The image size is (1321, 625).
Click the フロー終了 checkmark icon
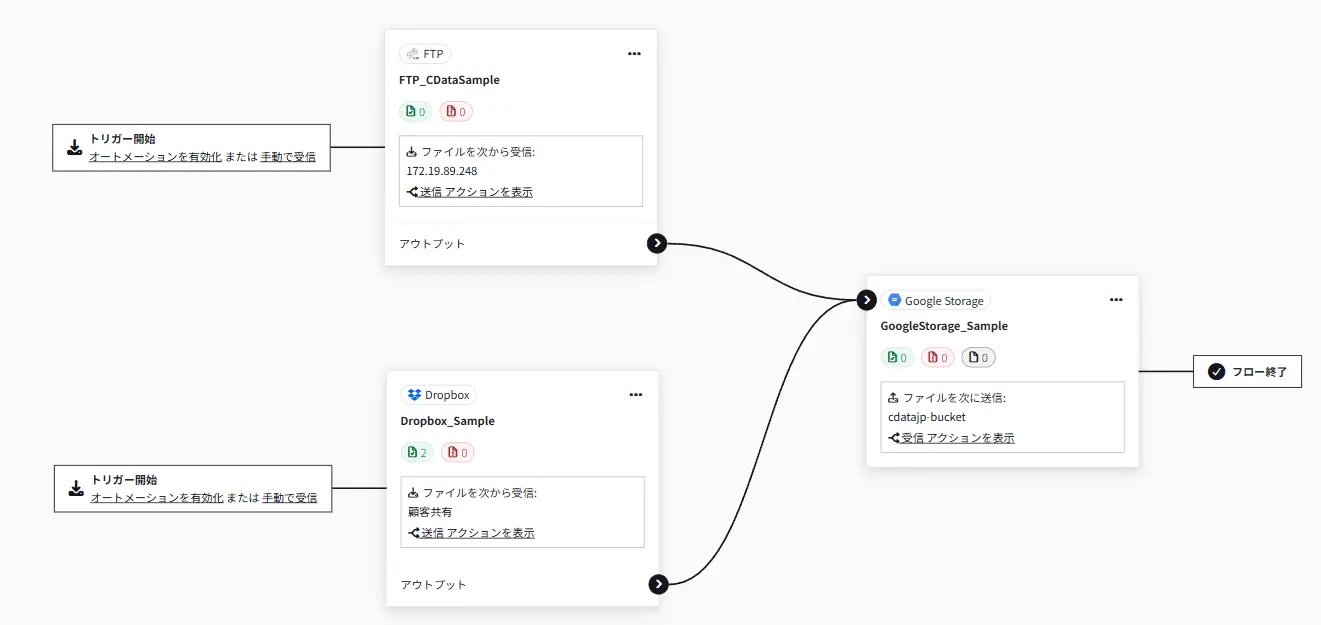[x=1217, y=372]
